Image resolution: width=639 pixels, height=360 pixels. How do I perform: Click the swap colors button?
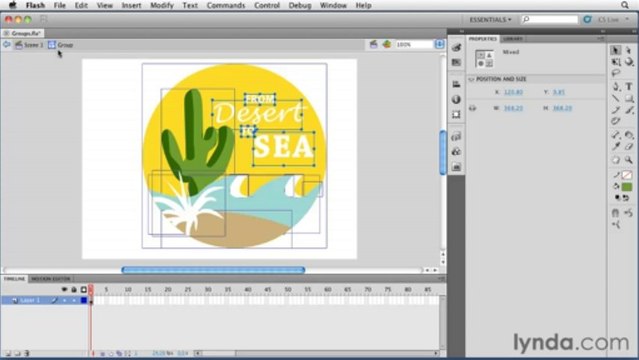click(x=625, y=198)
